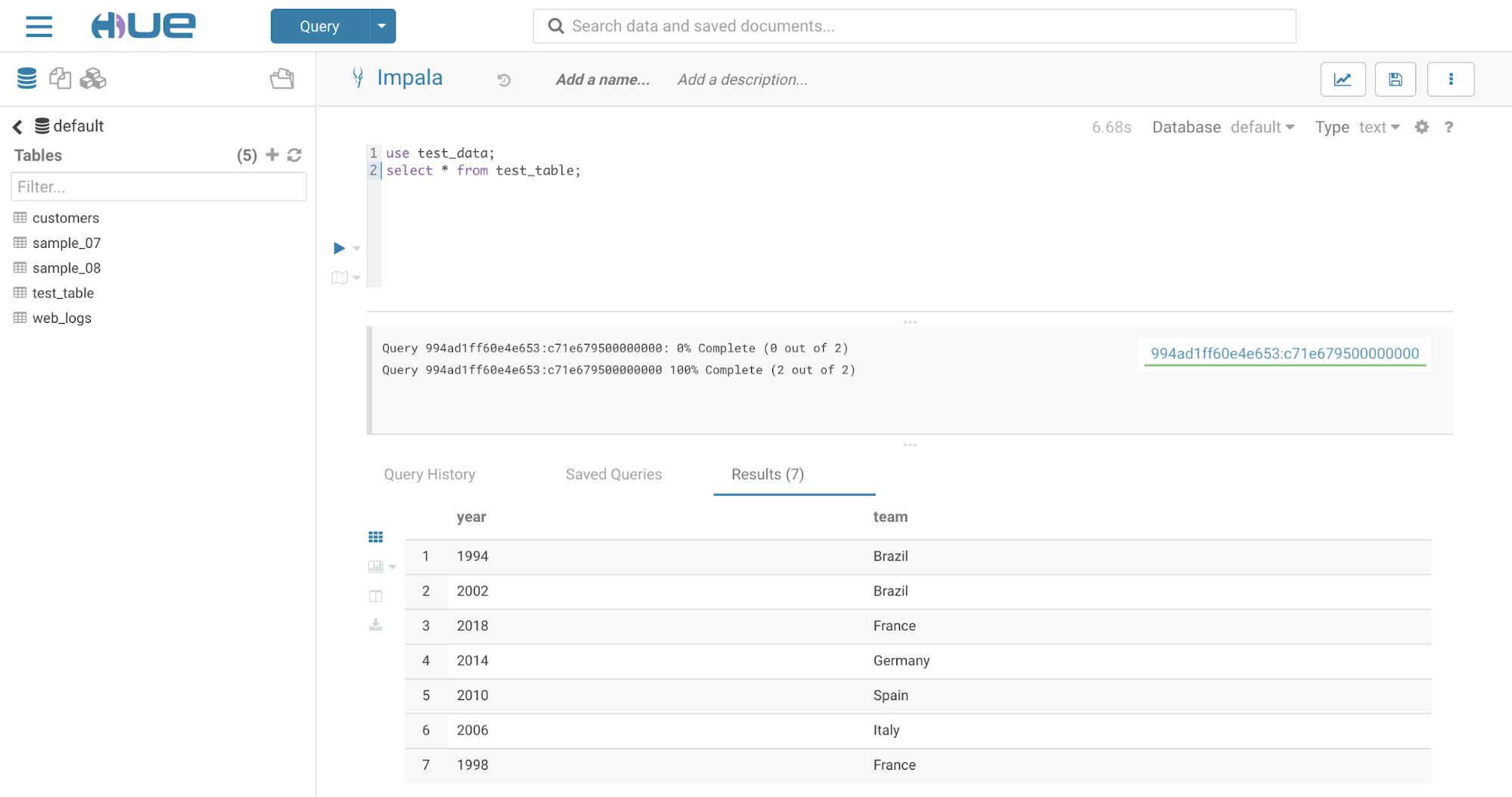The height and width of the screenshot is (797, 1512).
Task: Click the query ID link 994ad1ff60e4e653
Action: [1284, 353]
